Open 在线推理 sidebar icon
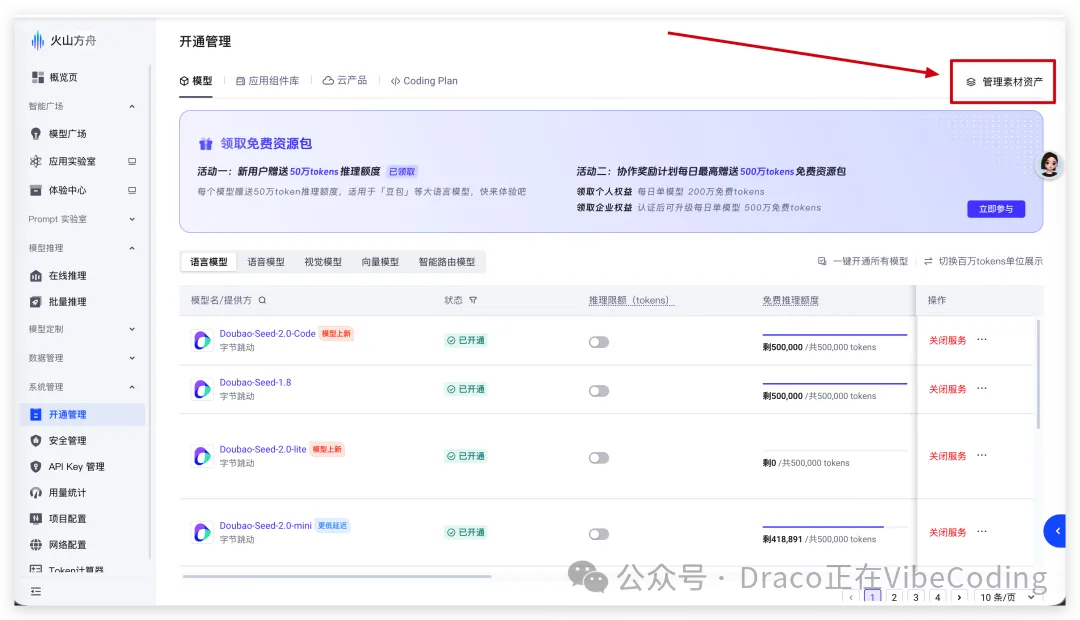 click(x=36, y=276)
